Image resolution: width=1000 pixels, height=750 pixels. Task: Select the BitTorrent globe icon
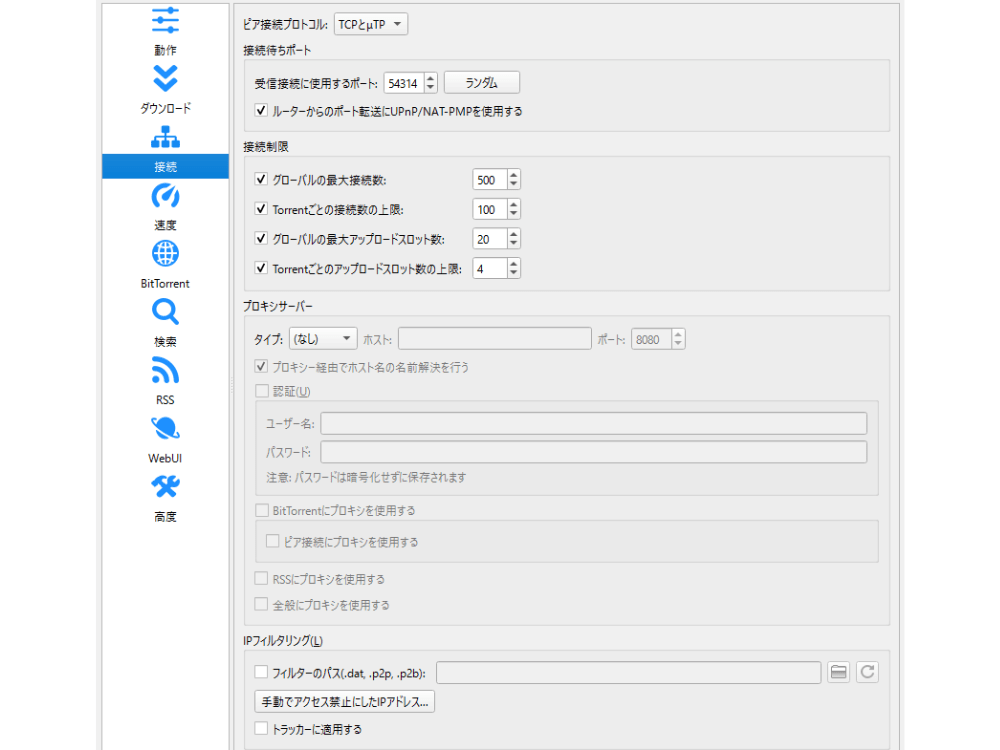(x=165, y=254)
